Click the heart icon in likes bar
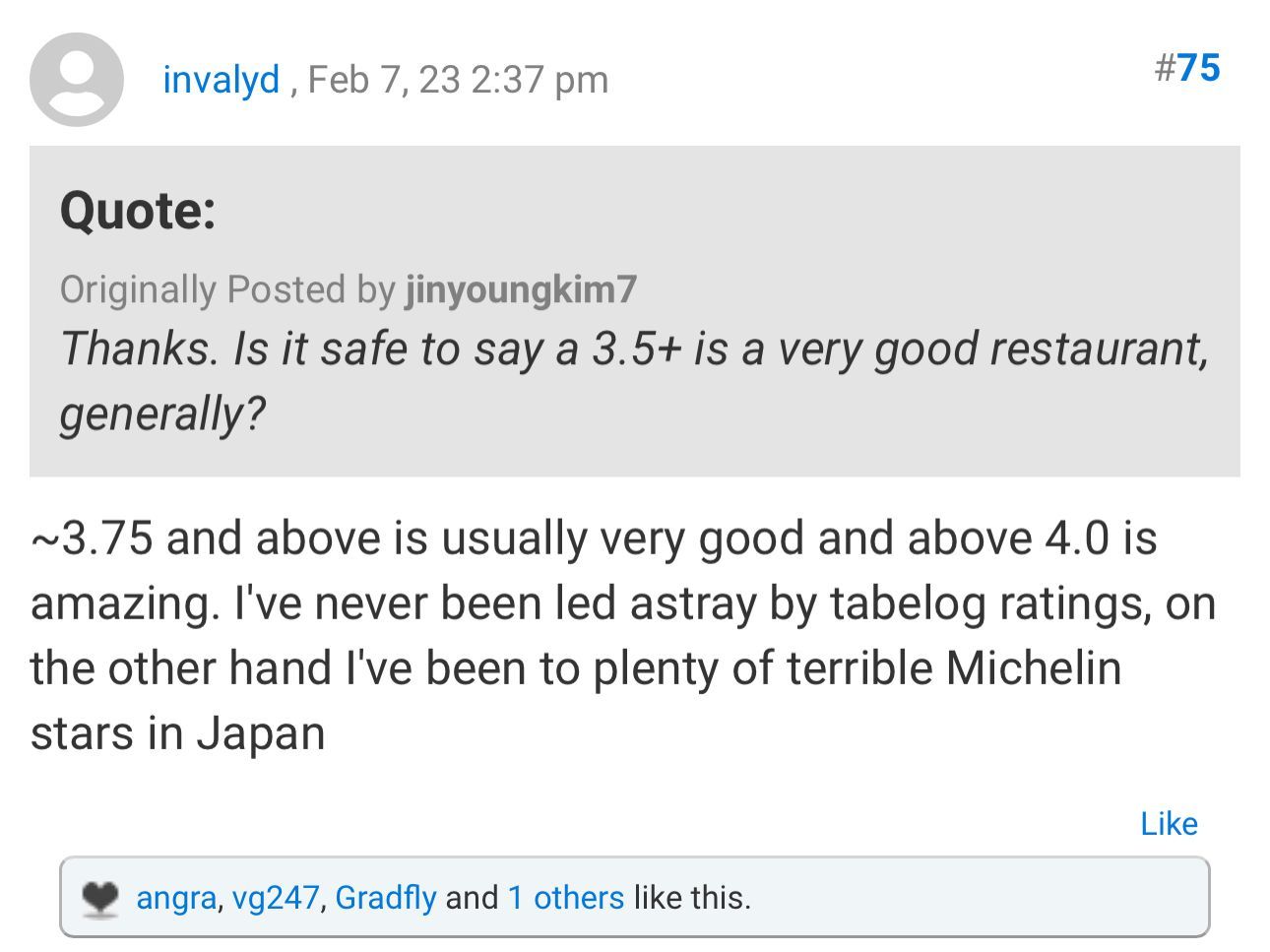Screen dimensions: 1270x952 [100, 898]
